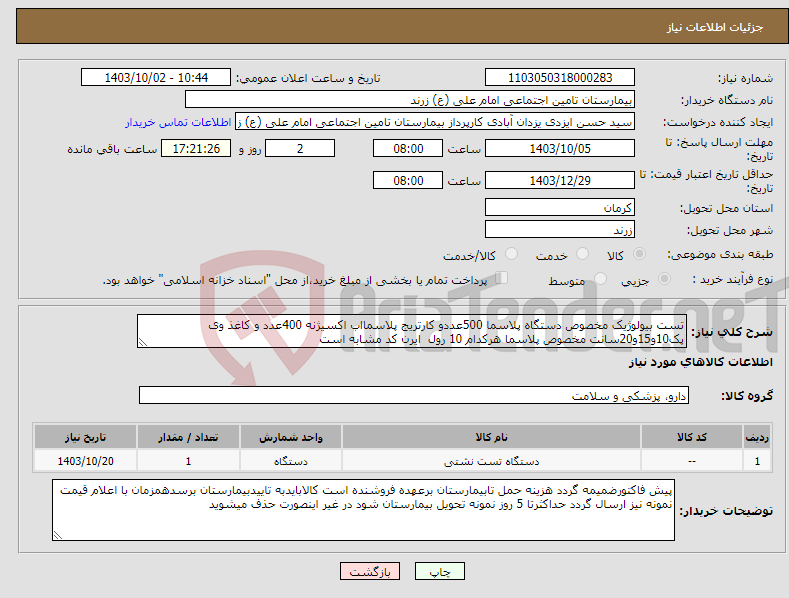Click the price validity date 1403/12/29
Image resolution: width=789 pixels, height=598 pixels.
[560, 180]
